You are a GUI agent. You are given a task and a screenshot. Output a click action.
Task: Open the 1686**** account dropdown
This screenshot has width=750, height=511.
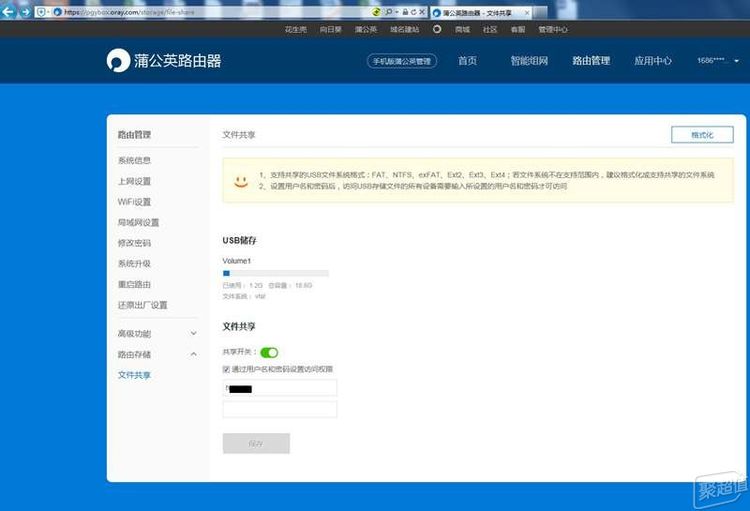(718, 61)
